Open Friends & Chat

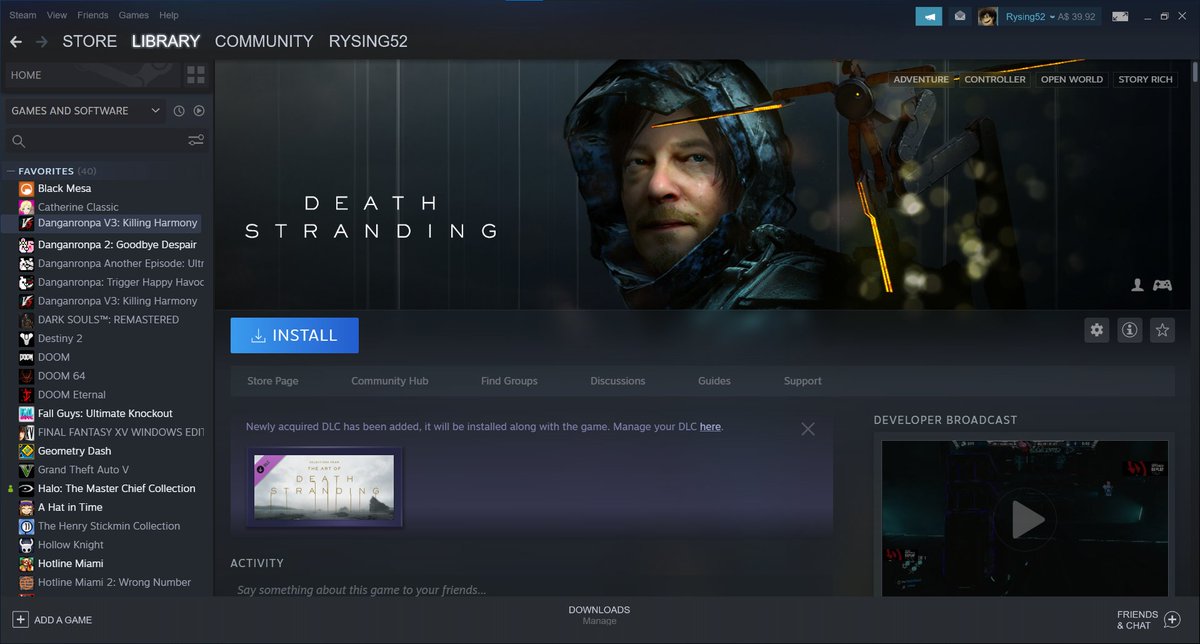coord(1148,620)
